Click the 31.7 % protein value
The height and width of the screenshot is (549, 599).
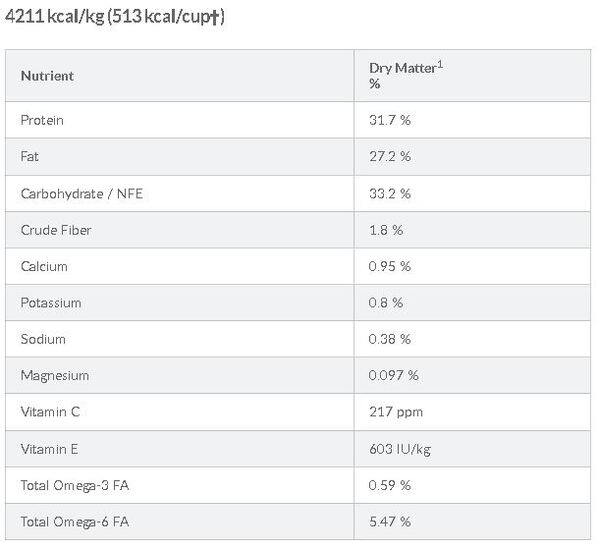pyautogui.click(x=390, y=120)
